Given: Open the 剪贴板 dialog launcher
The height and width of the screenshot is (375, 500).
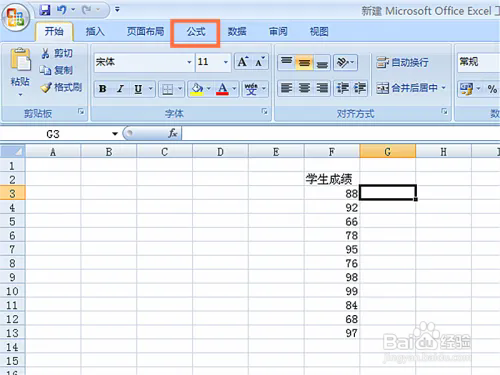Looking at the screenshot, I should point(81,112).
